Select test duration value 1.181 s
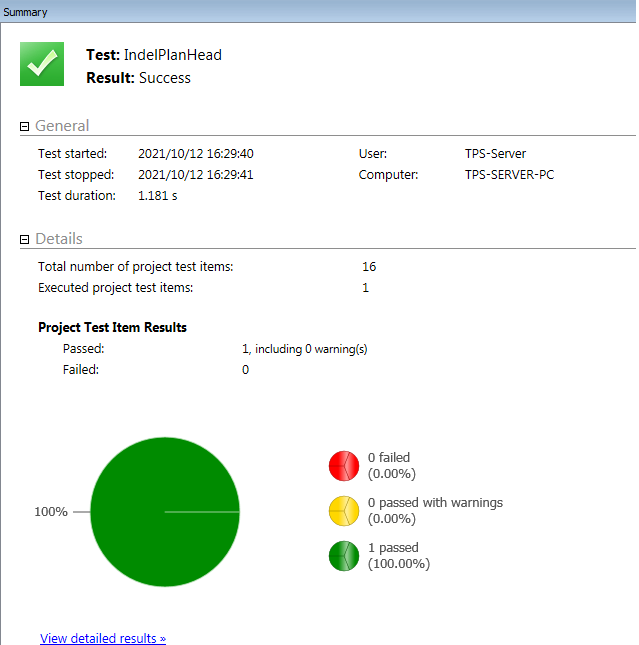This screenshot has width=639, height=645. [x=158, y=195]
